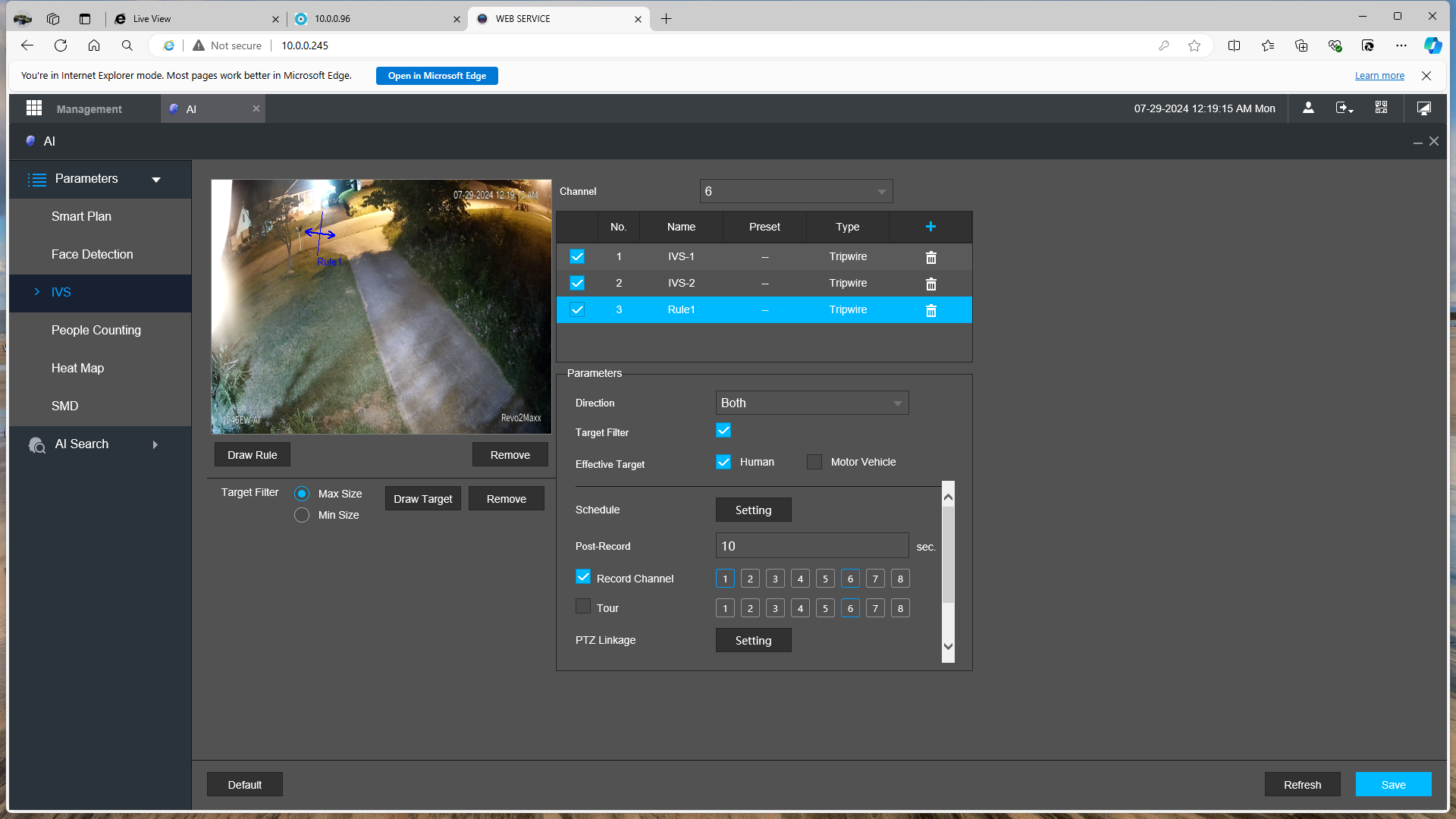The image size is (1456, 819).
Task: Uncheck the Human effective target
Action: tap(723, 462)
